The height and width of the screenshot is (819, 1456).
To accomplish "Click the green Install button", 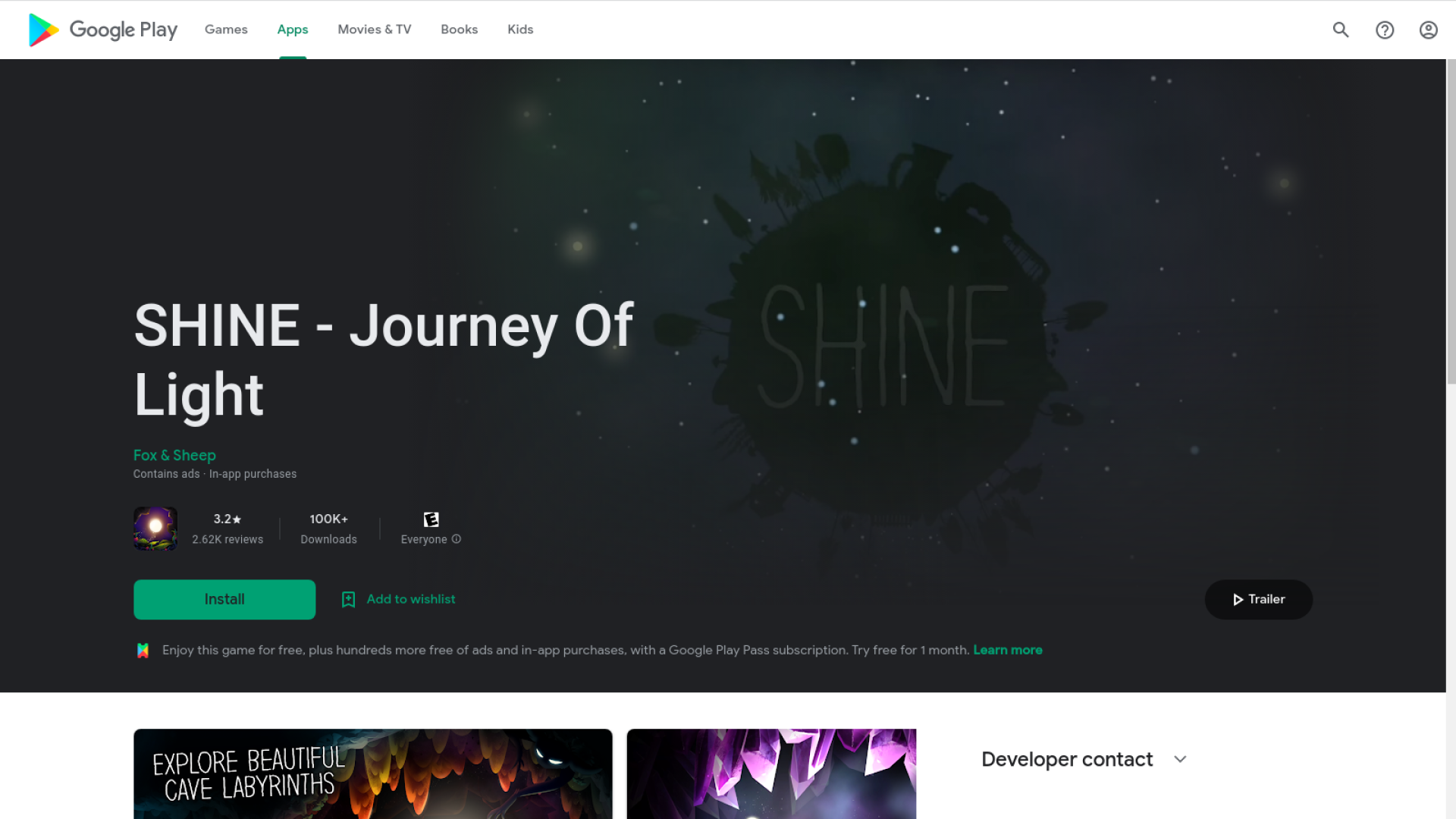I will click(x=224, y=599).
